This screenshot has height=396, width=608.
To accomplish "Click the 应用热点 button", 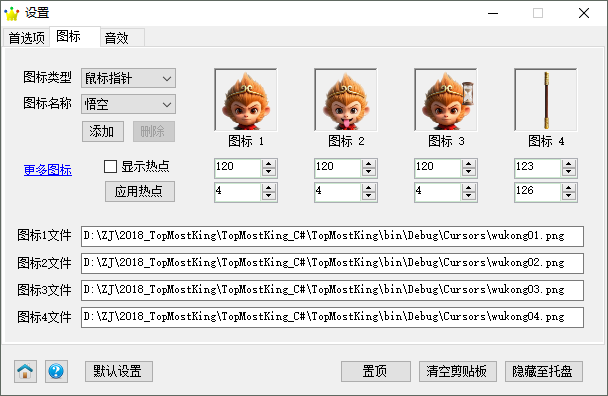I will [140, 192].
